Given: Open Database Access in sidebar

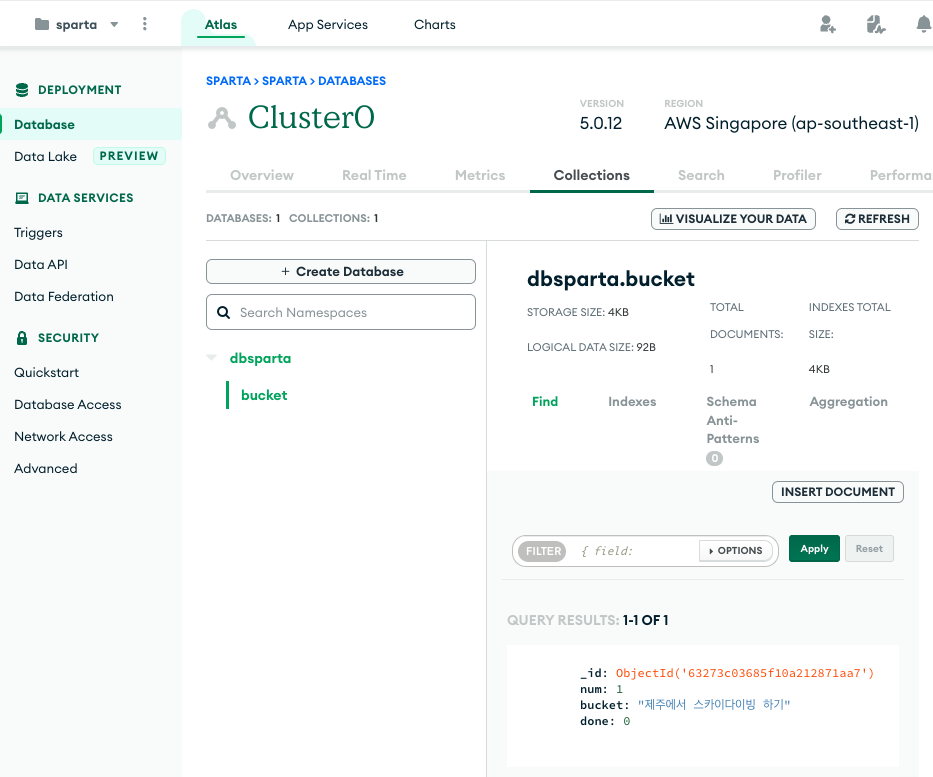Looking at the screenshot, I should click(68, 405).
